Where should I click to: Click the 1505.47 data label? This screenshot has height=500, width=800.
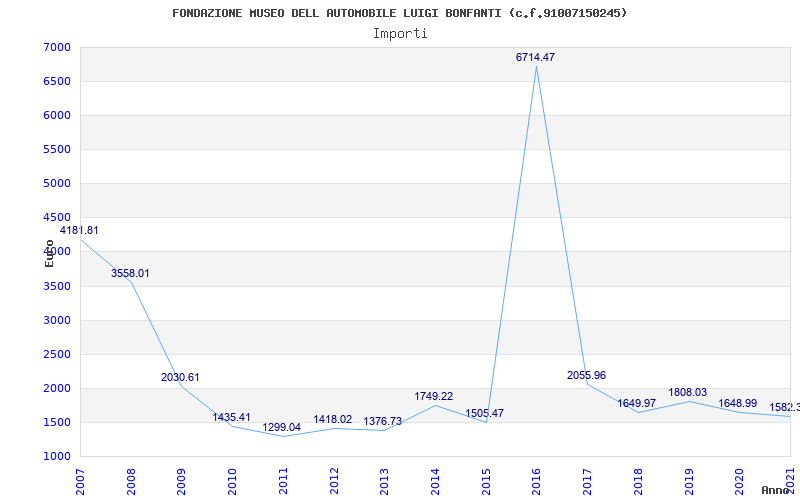point(484,413)
